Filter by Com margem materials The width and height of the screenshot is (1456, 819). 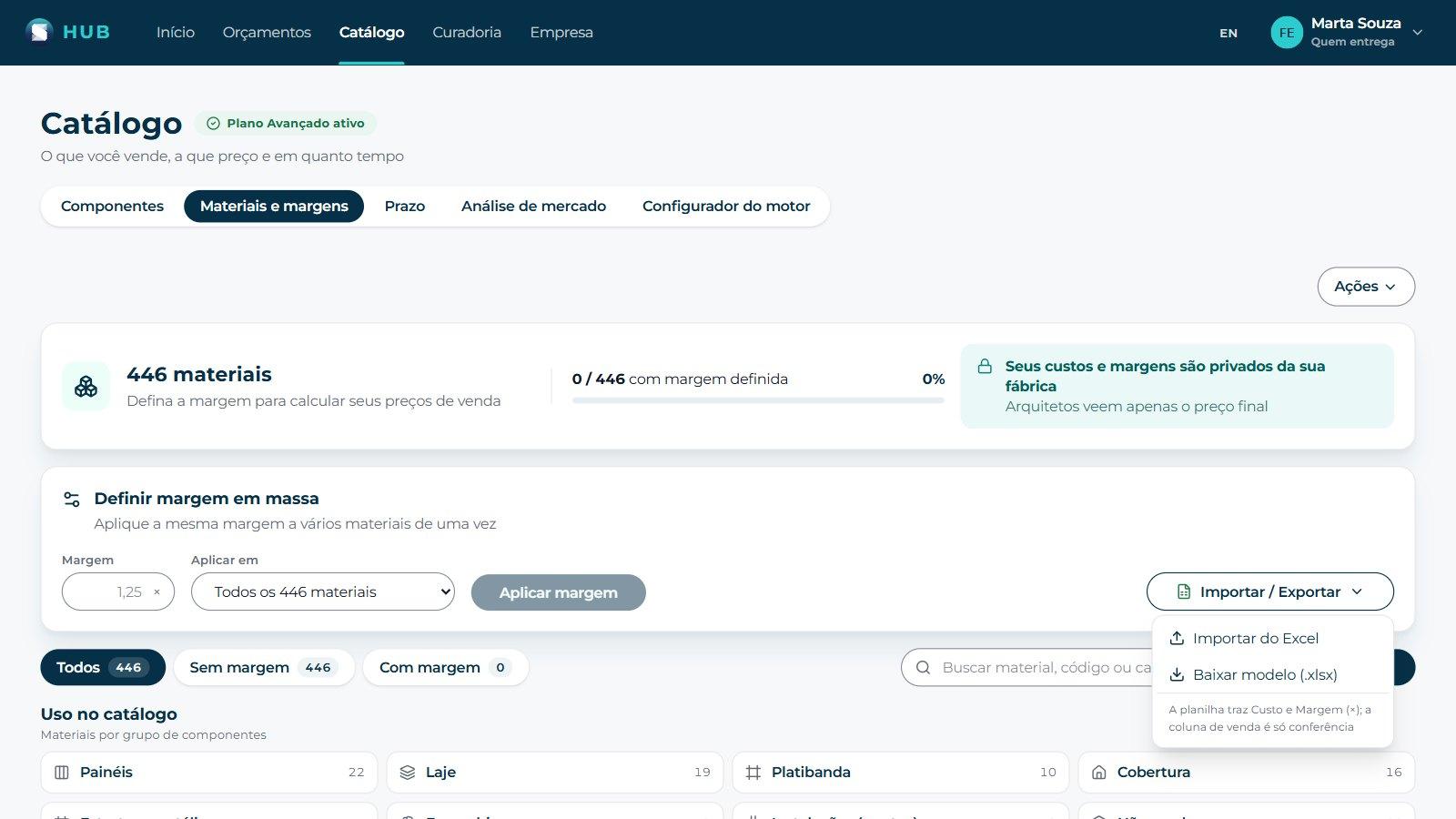coord(445,667)
